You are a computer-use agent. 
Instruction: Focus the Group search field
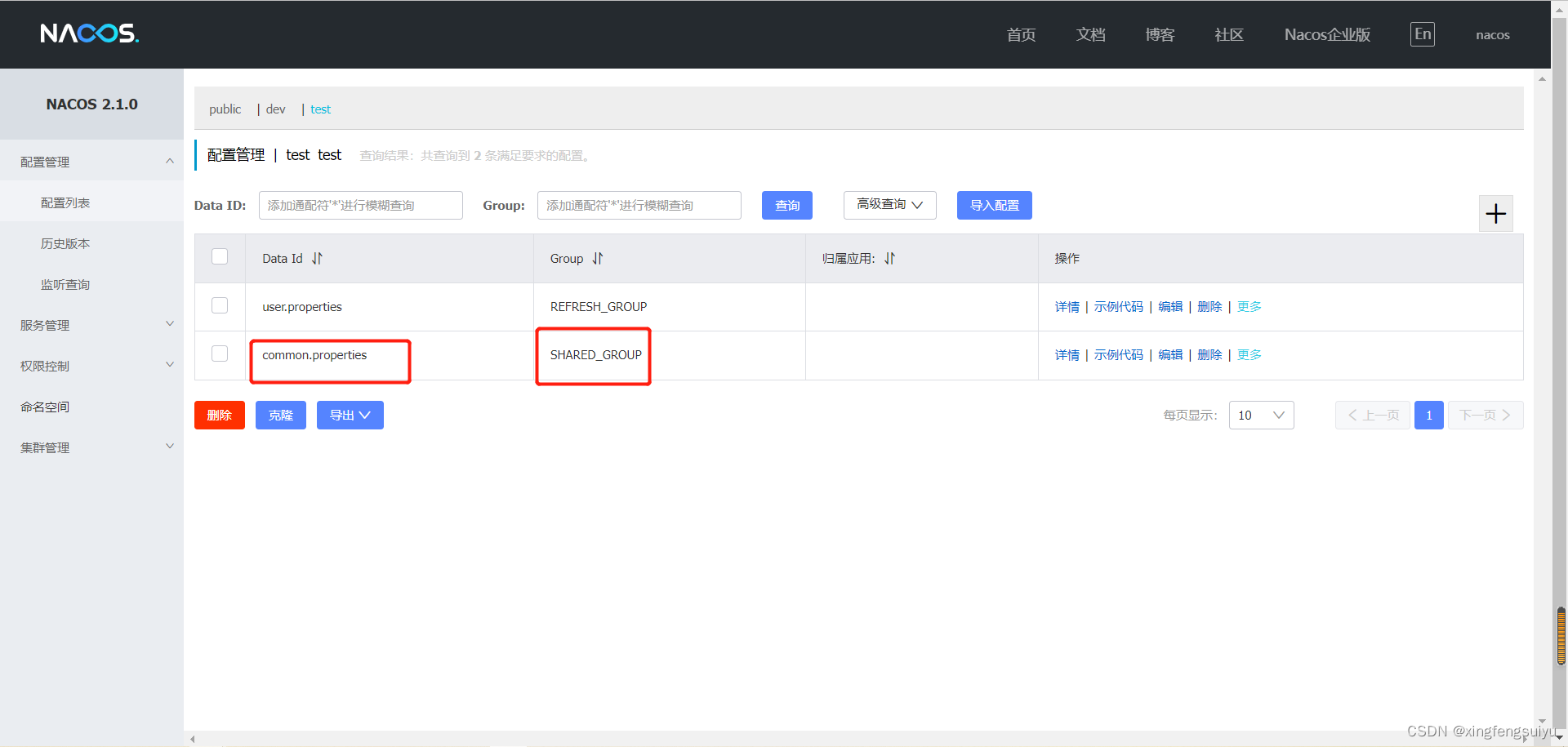click(x=639, y=205)
